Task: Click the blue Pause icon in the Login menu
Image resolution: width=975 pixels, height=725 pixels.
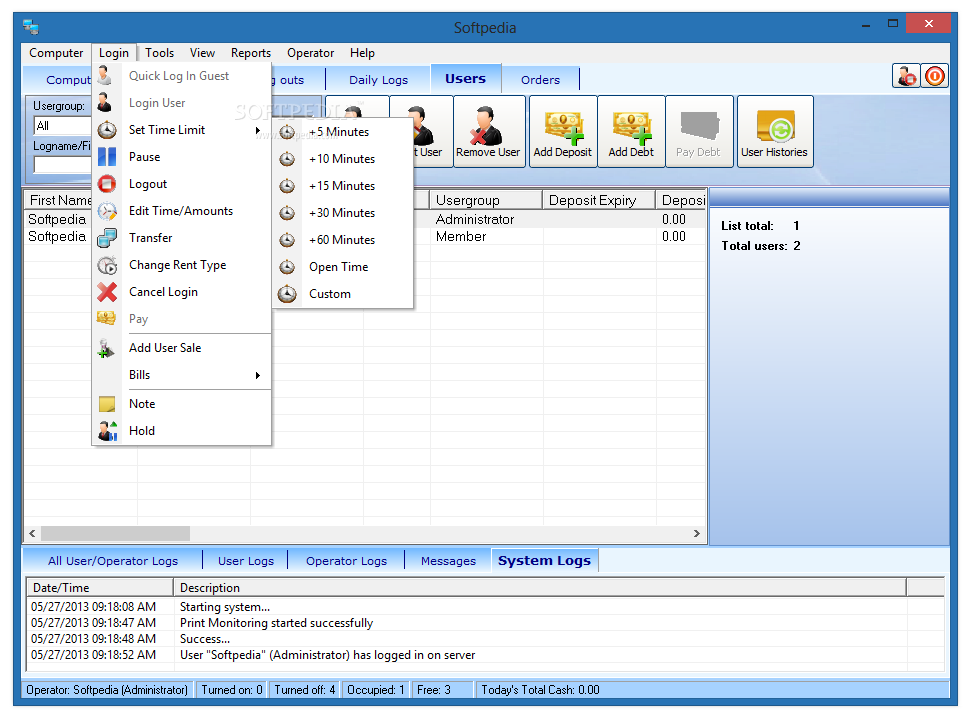Action: point(107,157)
